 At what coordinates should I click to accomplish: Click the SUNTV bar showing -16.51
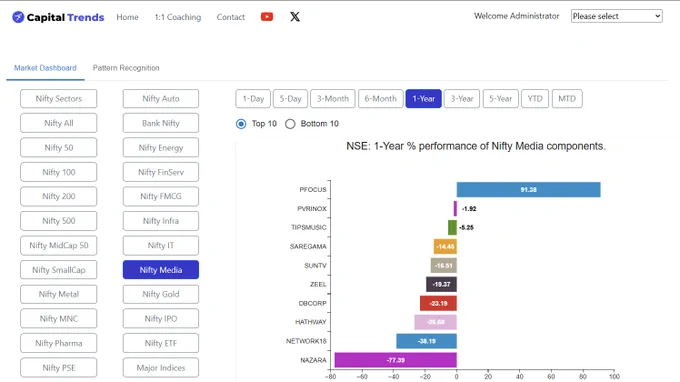[443, 266]
